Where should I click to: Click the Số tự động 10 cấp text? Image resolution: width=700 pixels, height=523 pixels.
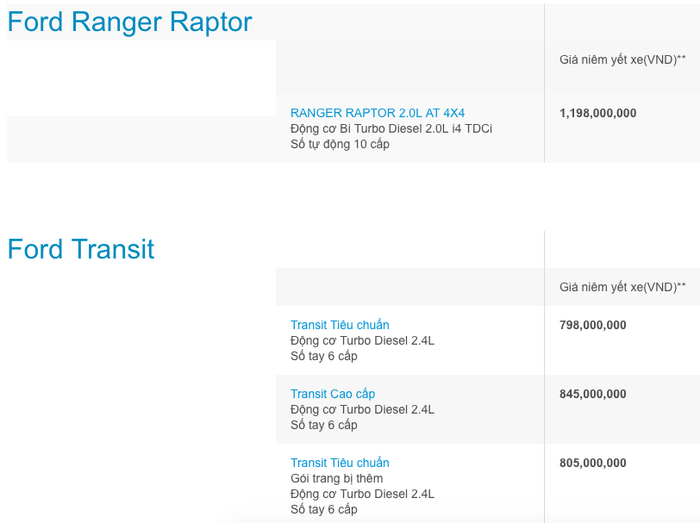[339, 144]
